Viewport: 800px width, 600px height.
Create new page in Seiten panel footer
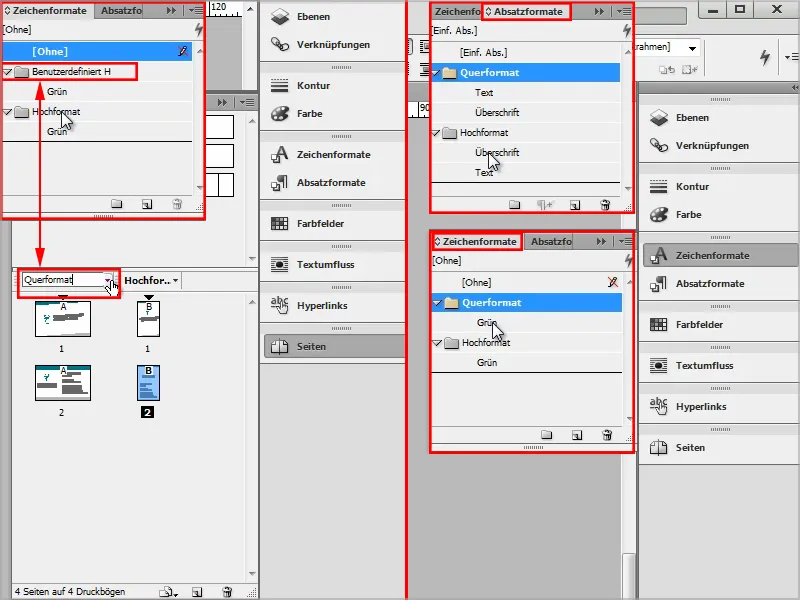tap(197, 592)
